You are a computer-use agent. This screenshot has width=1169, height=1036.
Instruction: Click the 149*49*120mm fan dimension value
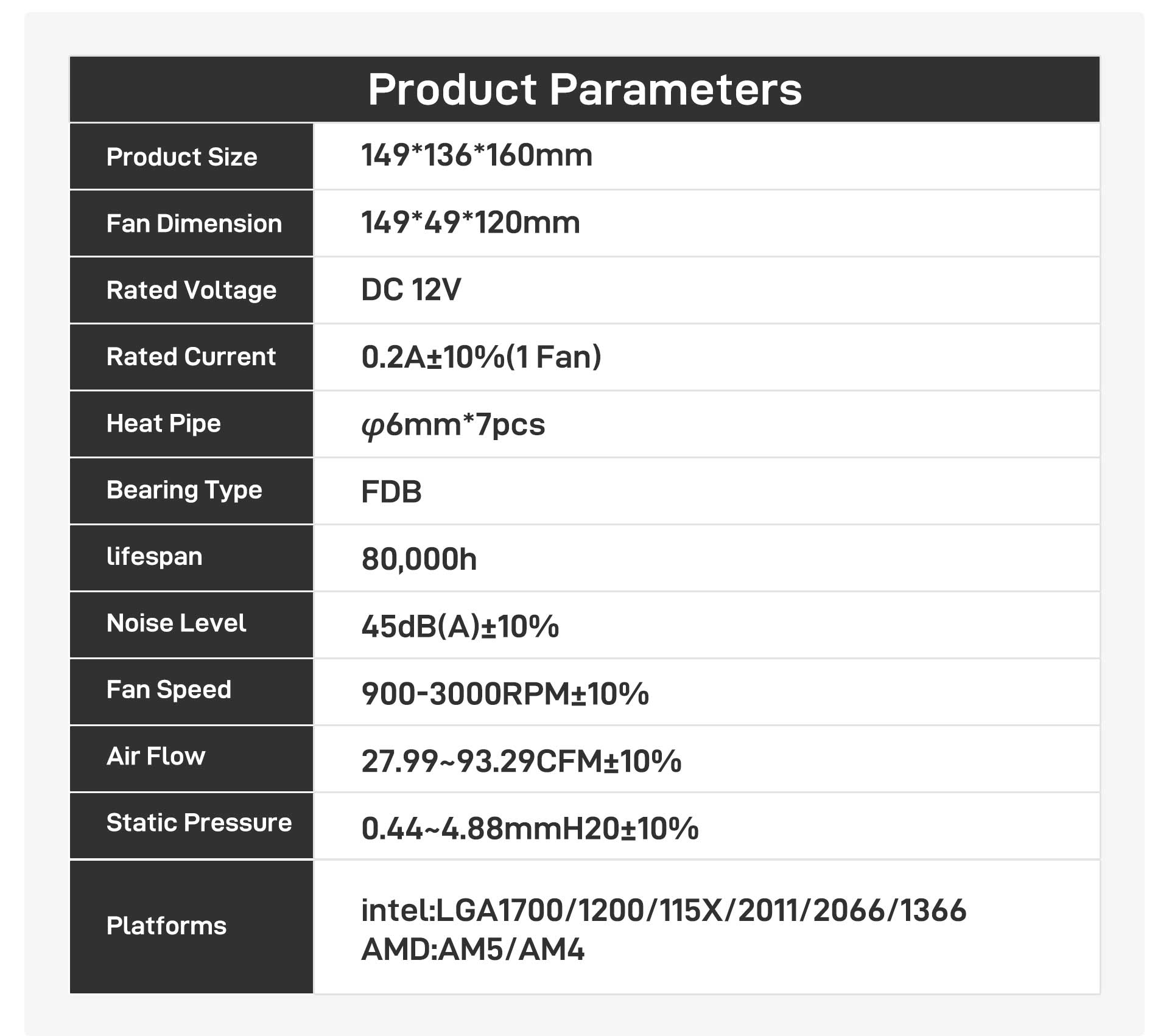coord(471,222)
